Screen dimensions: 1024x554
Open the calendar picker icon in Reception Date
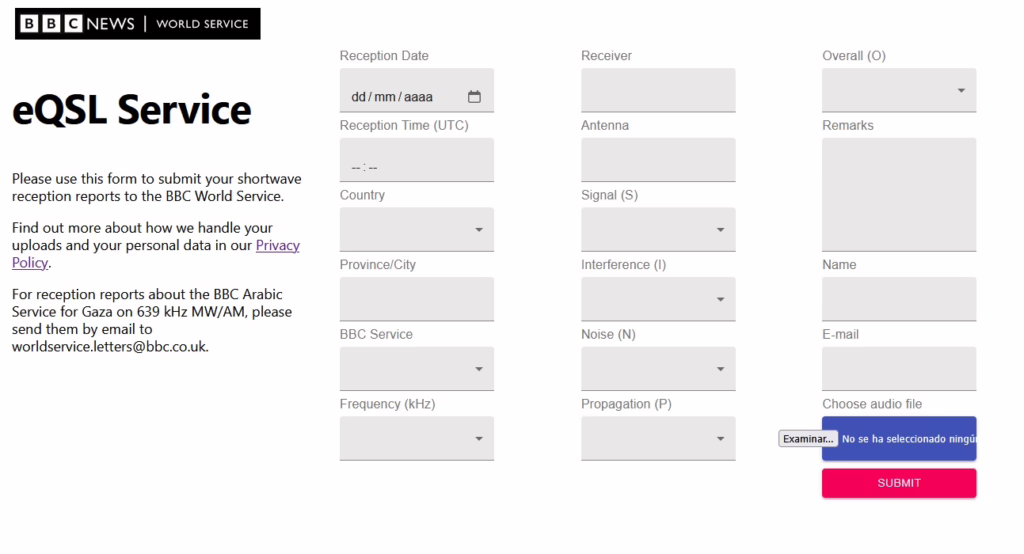474,97
